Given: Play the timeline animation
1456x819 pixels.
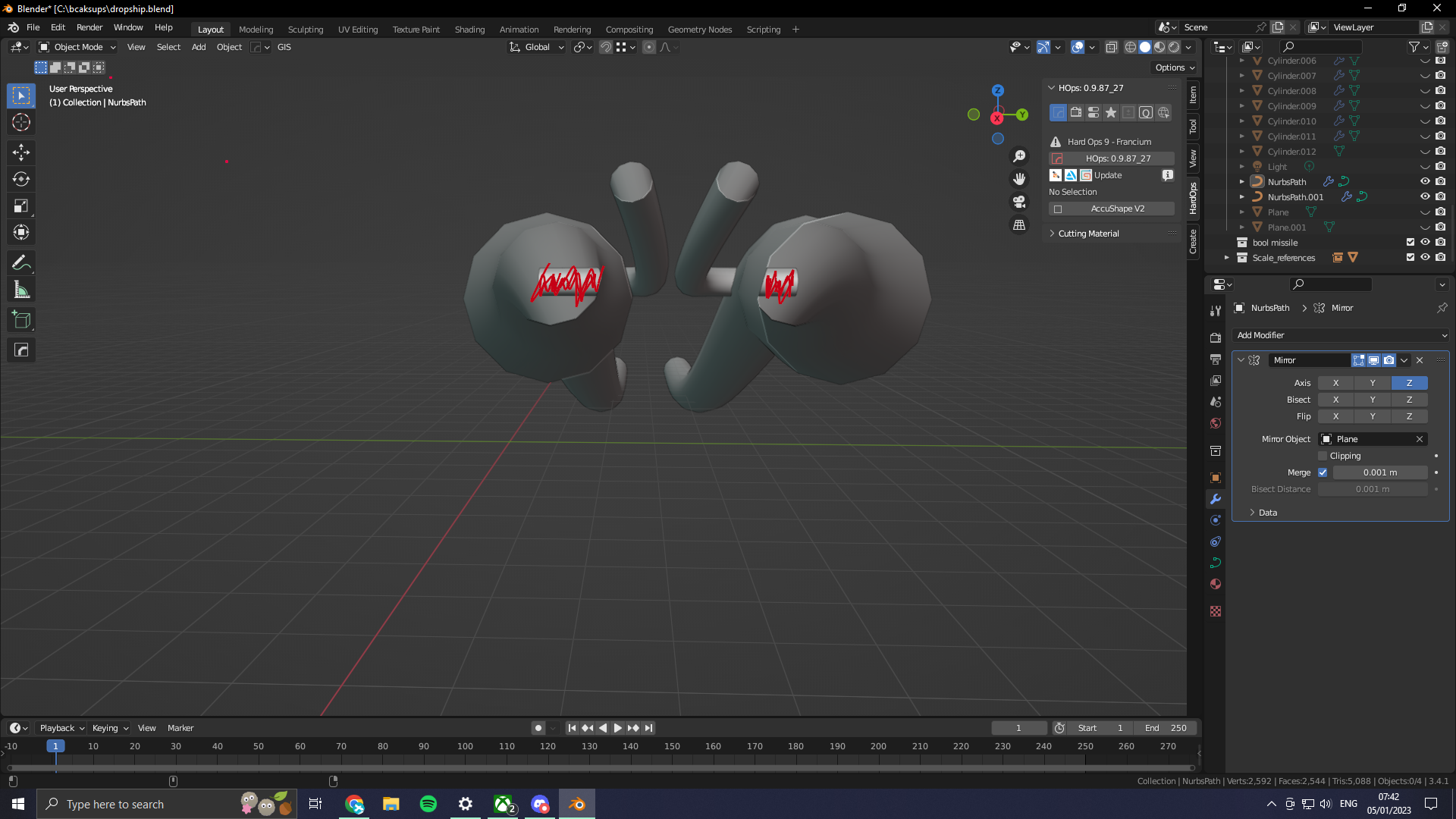Looking at the screenshot, I should coord(618,728).
